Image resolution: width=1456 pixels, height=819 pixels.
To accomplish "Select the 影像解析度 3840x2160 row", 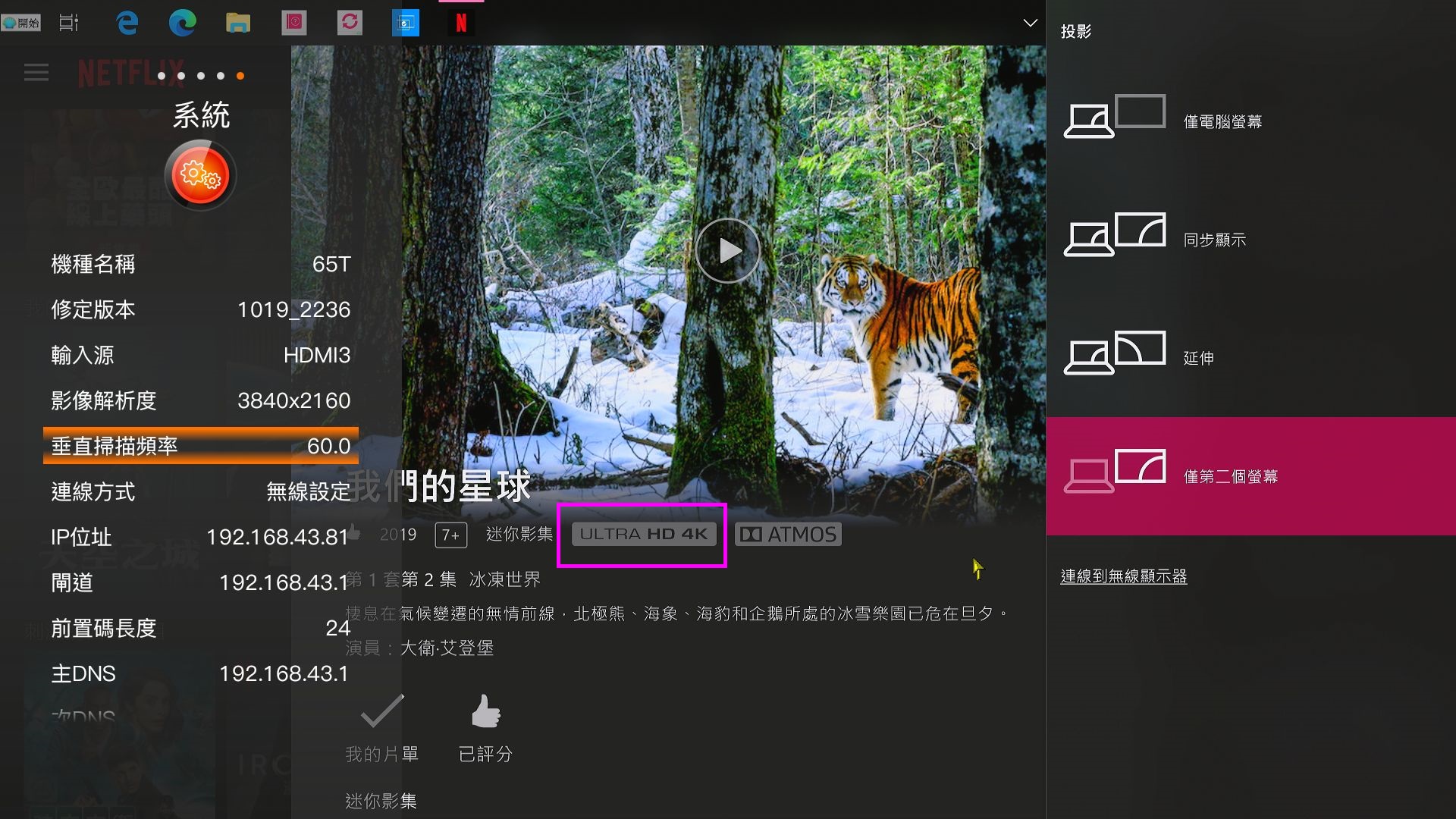I will tap(201, 400).
